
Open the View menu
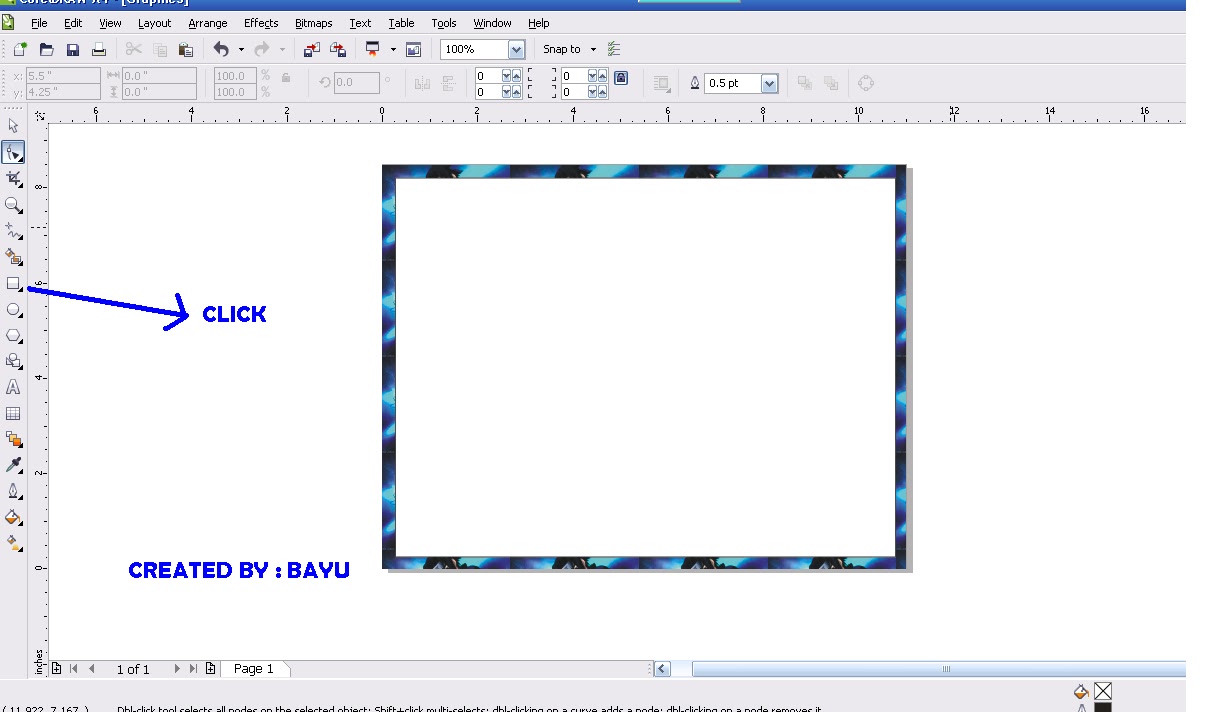tap(110, 23)
